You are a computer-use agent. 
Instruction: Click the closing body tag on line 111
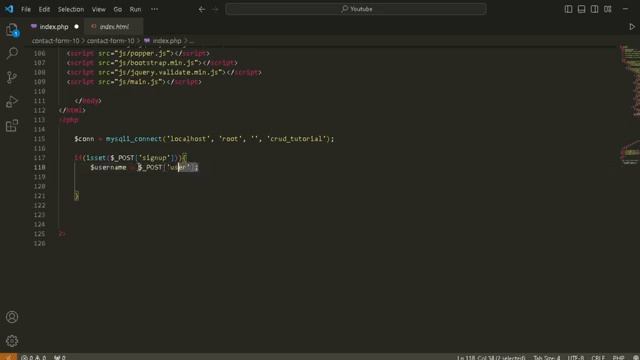coord(88,101)
